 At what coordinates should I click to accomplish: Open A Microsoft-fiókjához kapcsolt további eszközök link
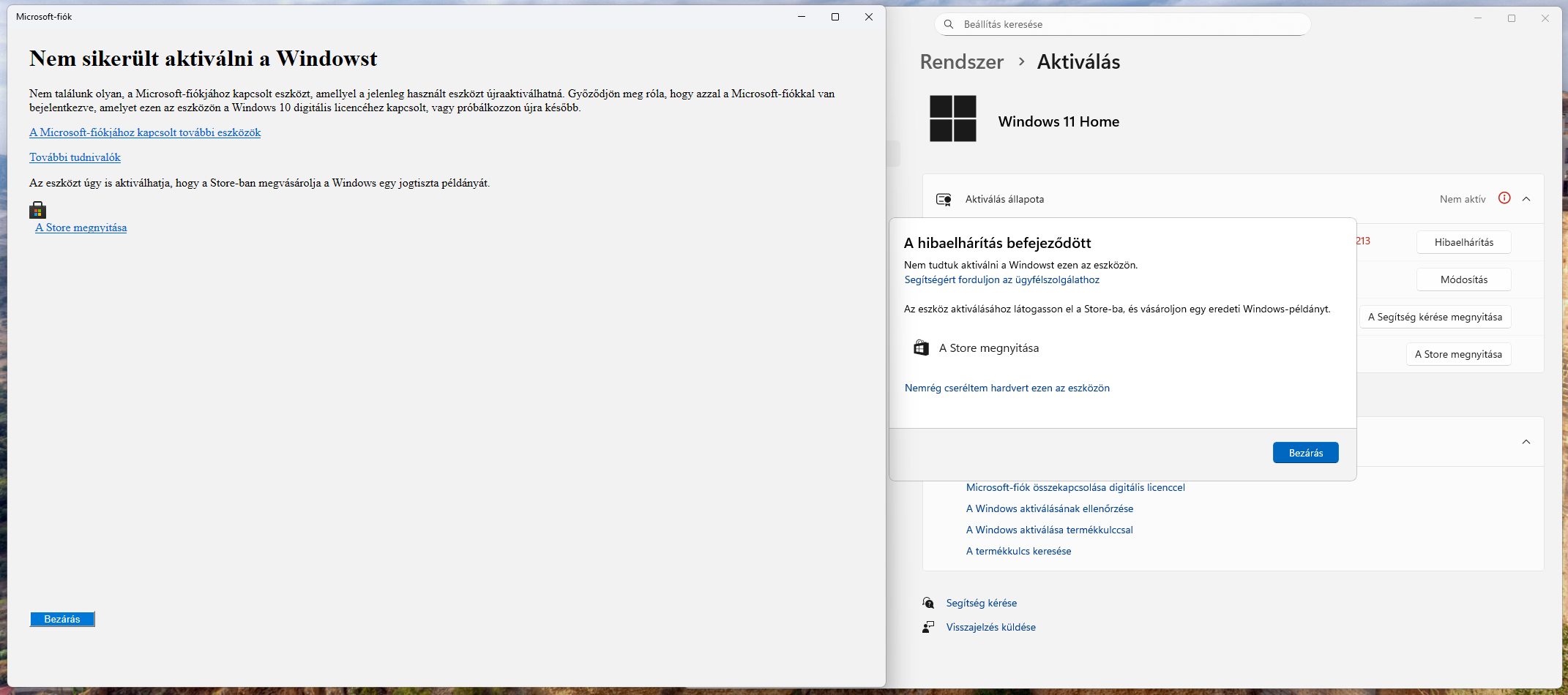pos(145,132)
